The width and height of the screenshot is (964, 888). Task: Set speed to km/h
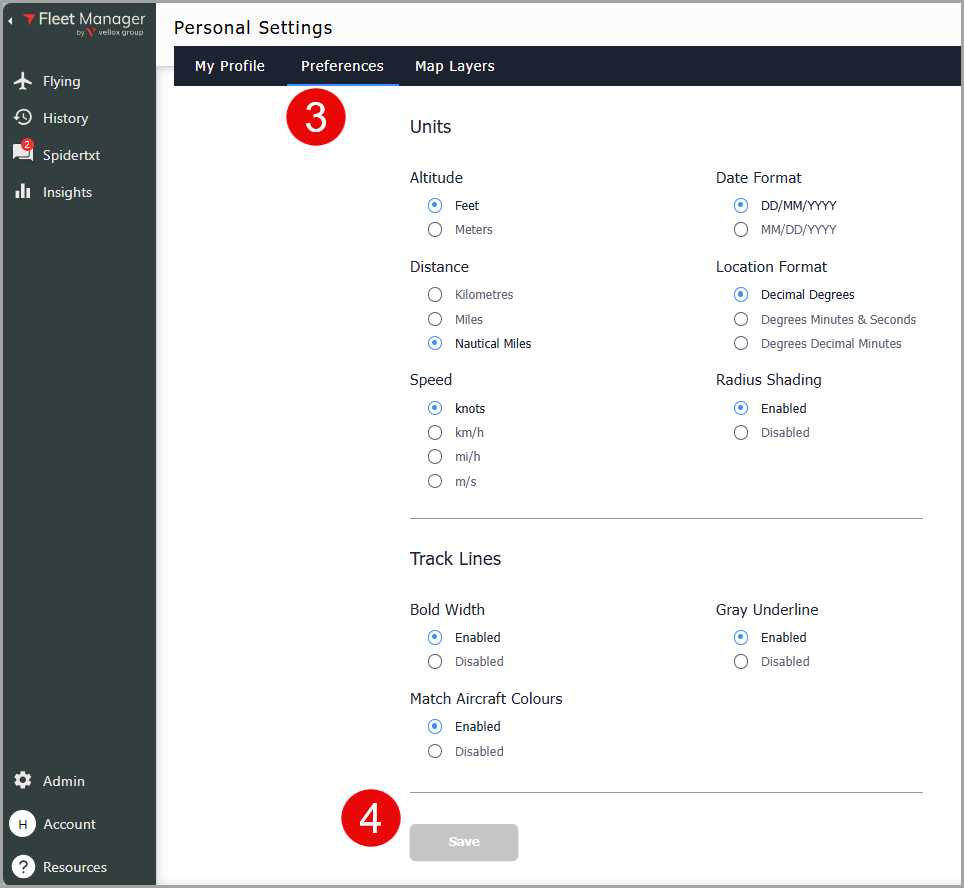click(x=435, y=433)
